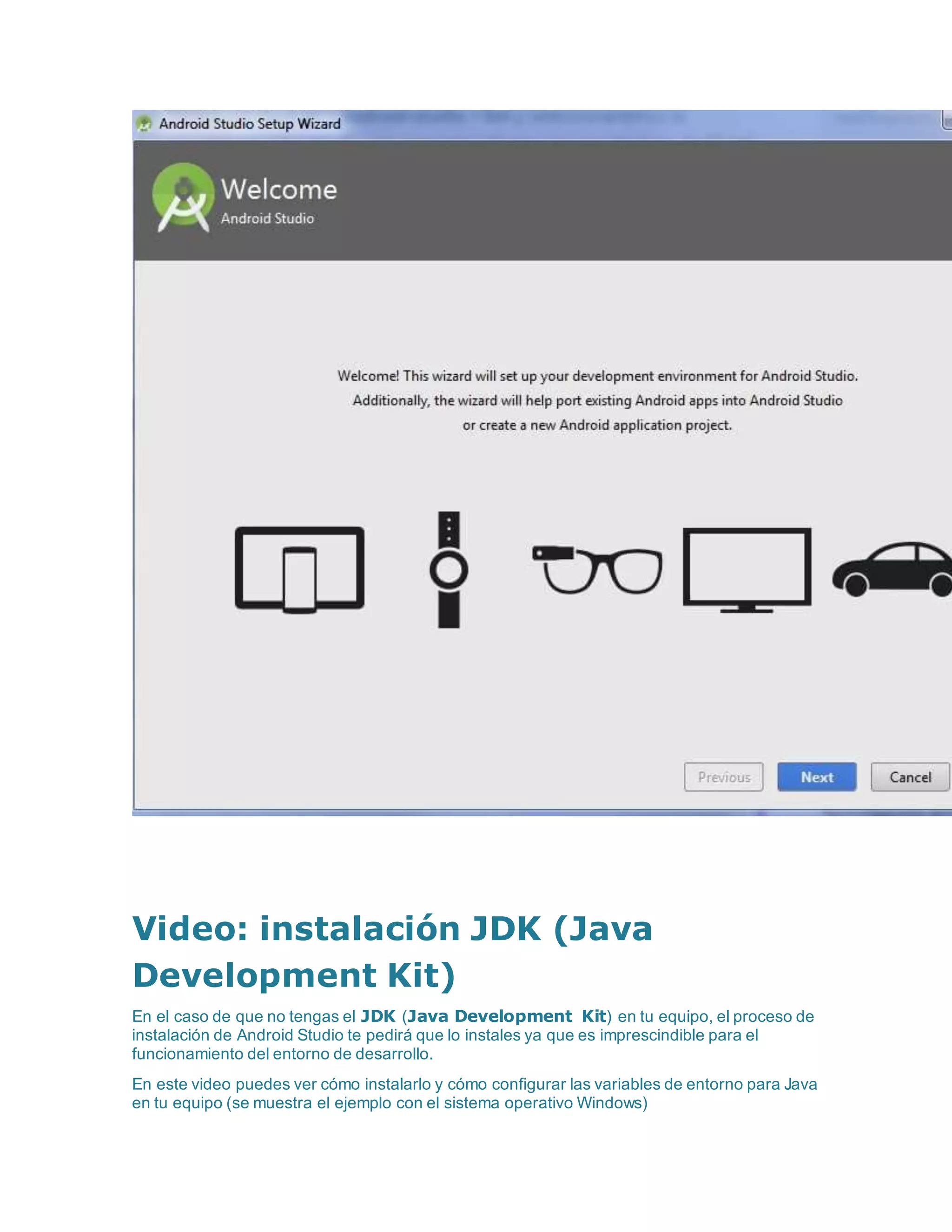Click the line starting 'En este video puedes ver'
The height and width of the screenshot is (1232, 952).
coord(474,1084)
